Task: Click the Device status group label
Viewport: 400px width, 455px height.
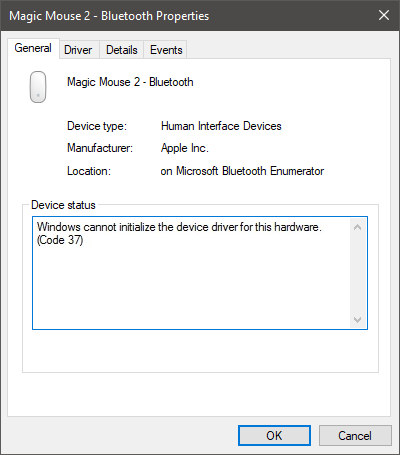Action: 63,205
